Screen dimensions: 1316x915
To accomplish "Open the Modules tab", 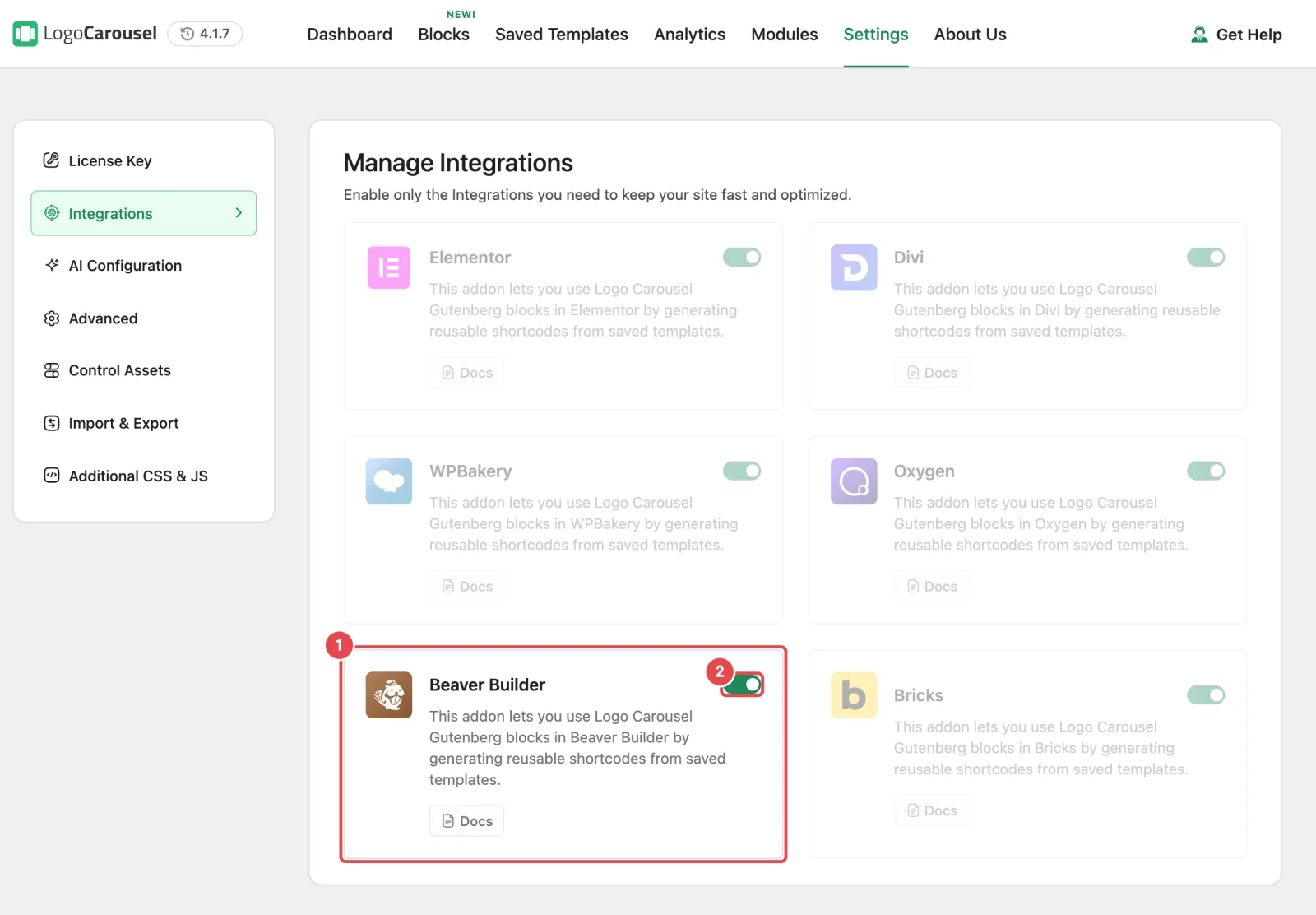I will click(785, 35).
